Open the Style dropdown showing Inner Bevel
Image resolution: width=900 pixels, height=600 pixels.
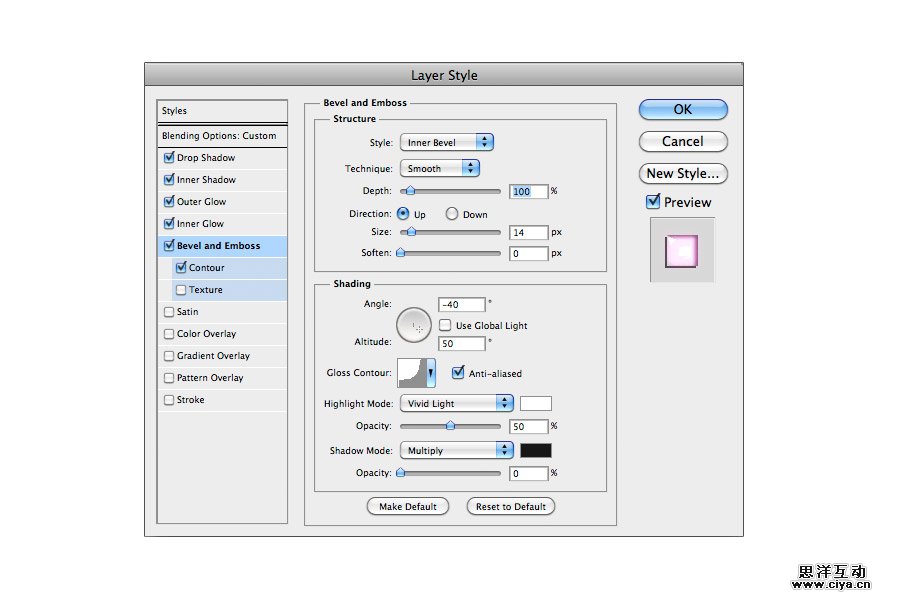pyautogui.click(x=446, y=143)
